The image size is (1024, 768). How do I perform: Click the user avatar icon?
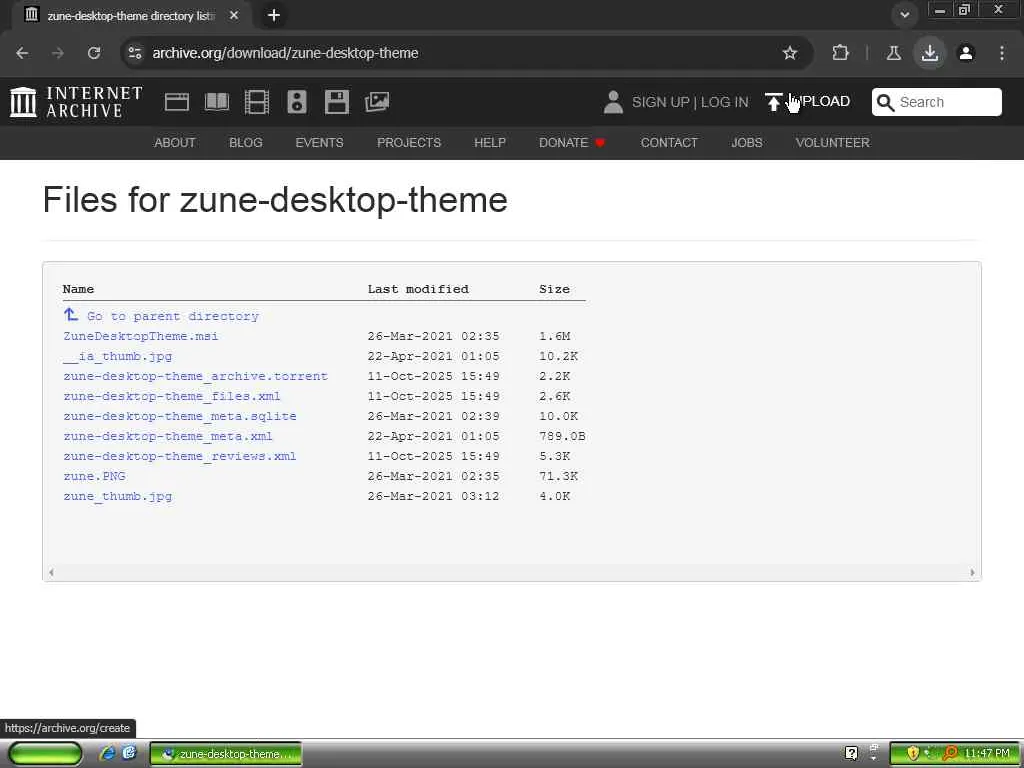613,102
